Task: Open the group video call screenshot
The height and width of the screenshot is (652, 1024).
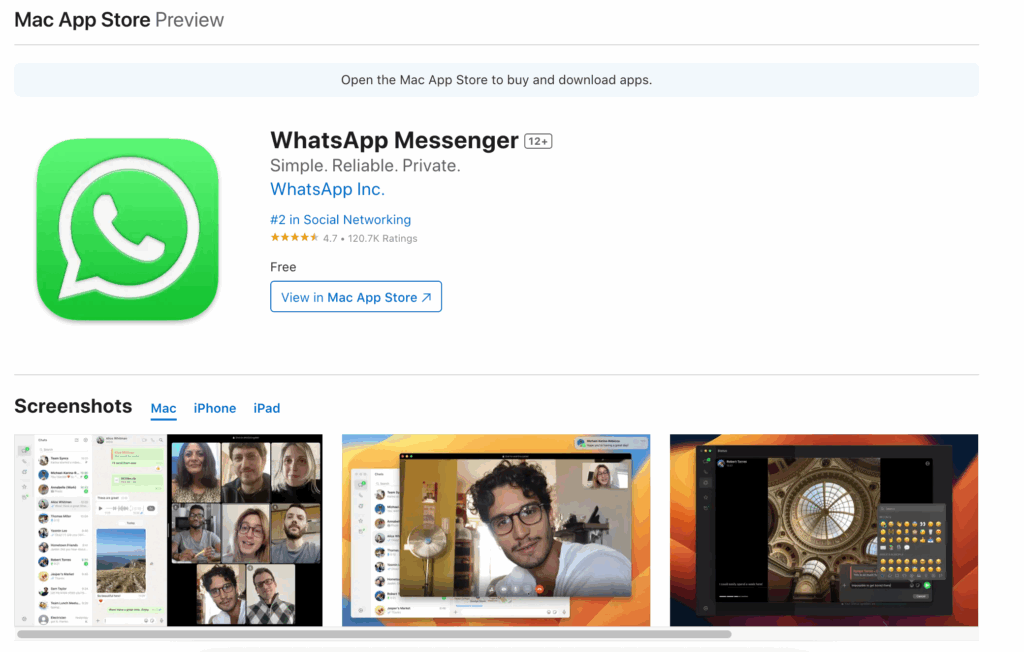Action: (x=168, y=530)
